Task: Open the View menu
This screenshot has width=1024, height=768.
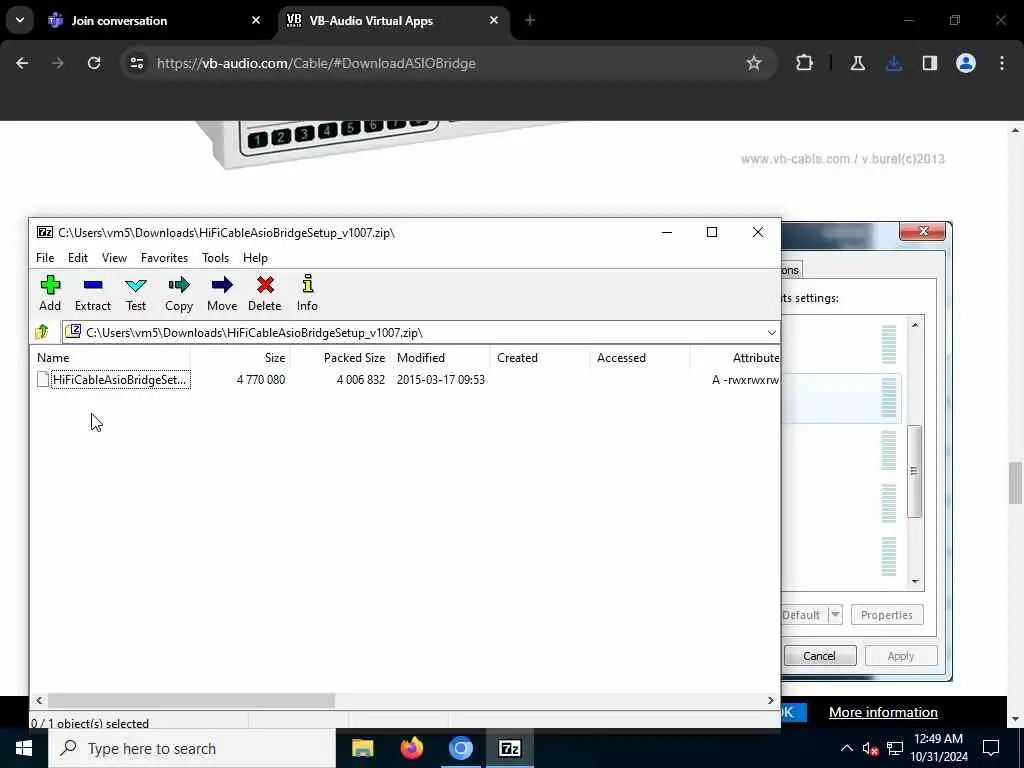Action: coord(114,258)
